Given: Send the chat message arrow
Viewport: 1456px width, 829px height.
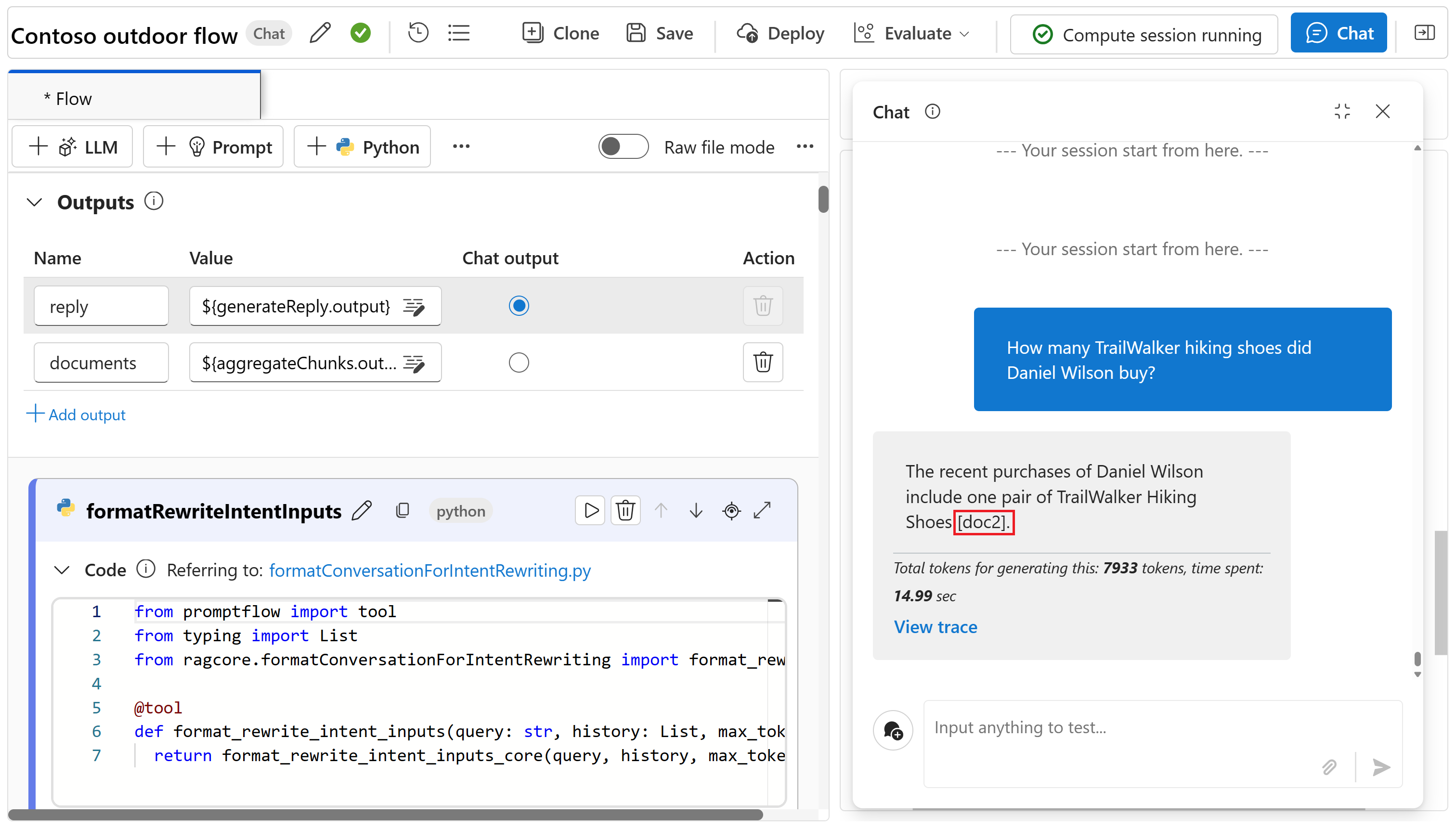Looking at the screenshot, I should pyautogui.click(x=1380, y=767).
